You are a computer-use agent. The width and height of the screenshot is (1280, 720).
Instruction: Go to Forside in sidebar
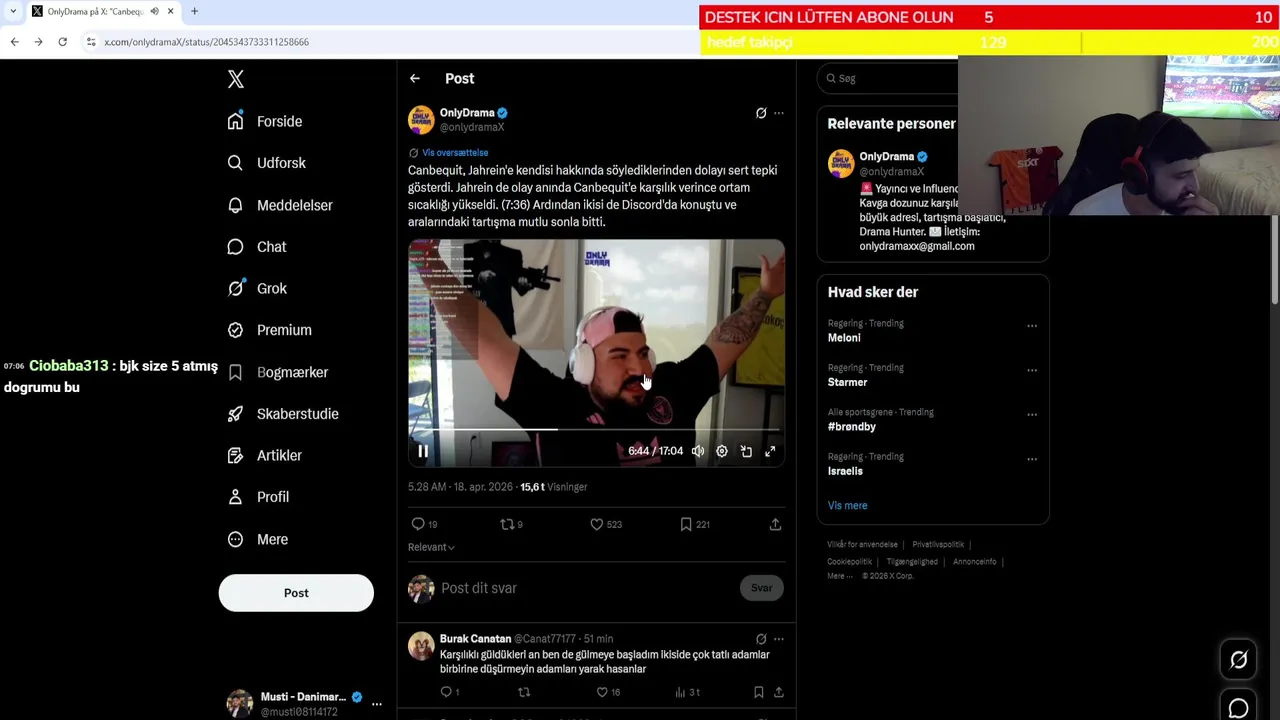265,121
